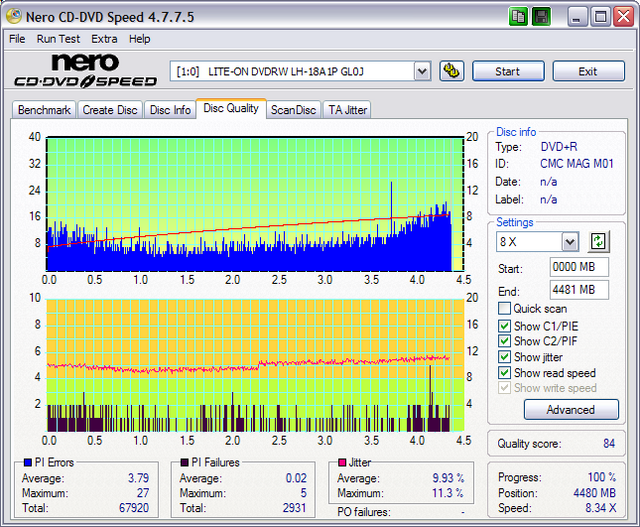
Task: Click the Start button
Action: (508, 71)
